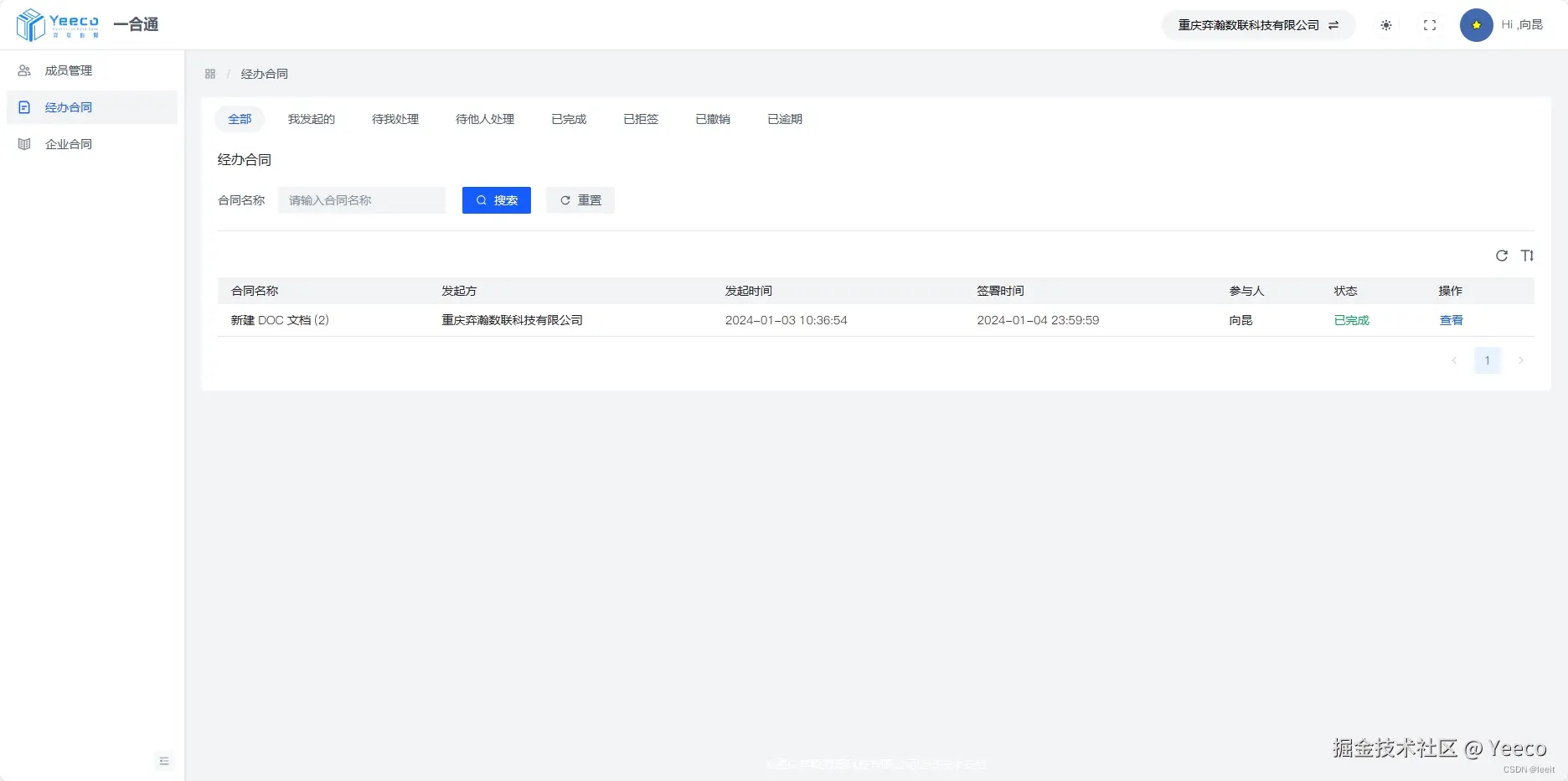Click the 发起时间 column header

[749, 291]
